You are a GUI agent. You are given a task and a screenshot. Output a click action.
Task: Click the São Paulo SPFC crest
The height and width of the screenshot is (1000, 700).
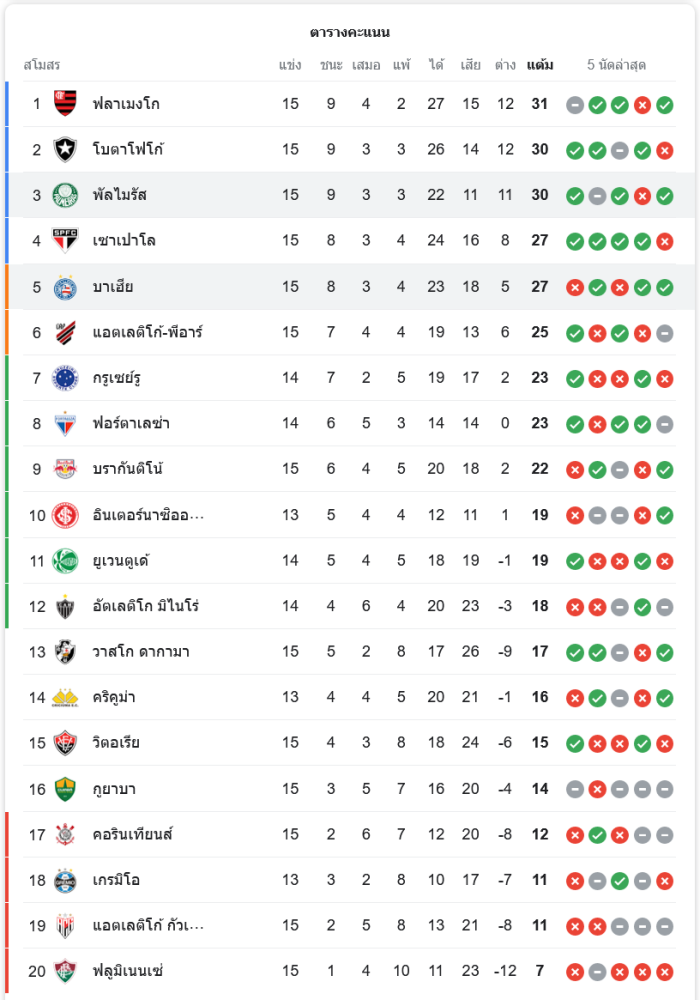[65, 240]
